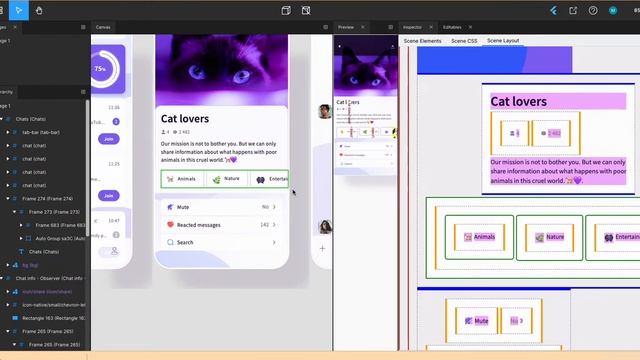
Task: Close the Pages panel tab
Action: [x=15, y=27]
